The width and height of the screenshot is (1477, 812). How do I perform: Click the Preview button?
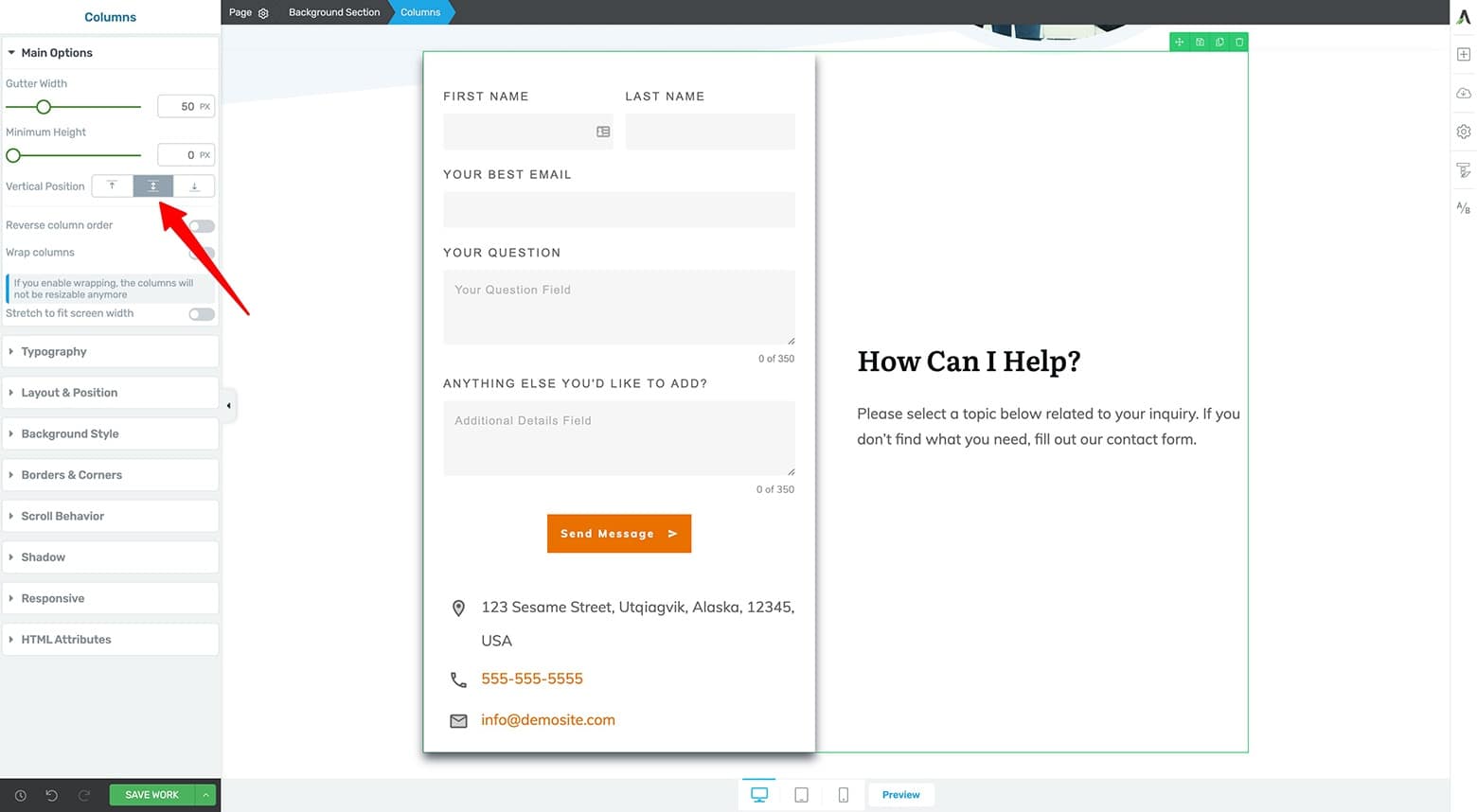(900, 795)
